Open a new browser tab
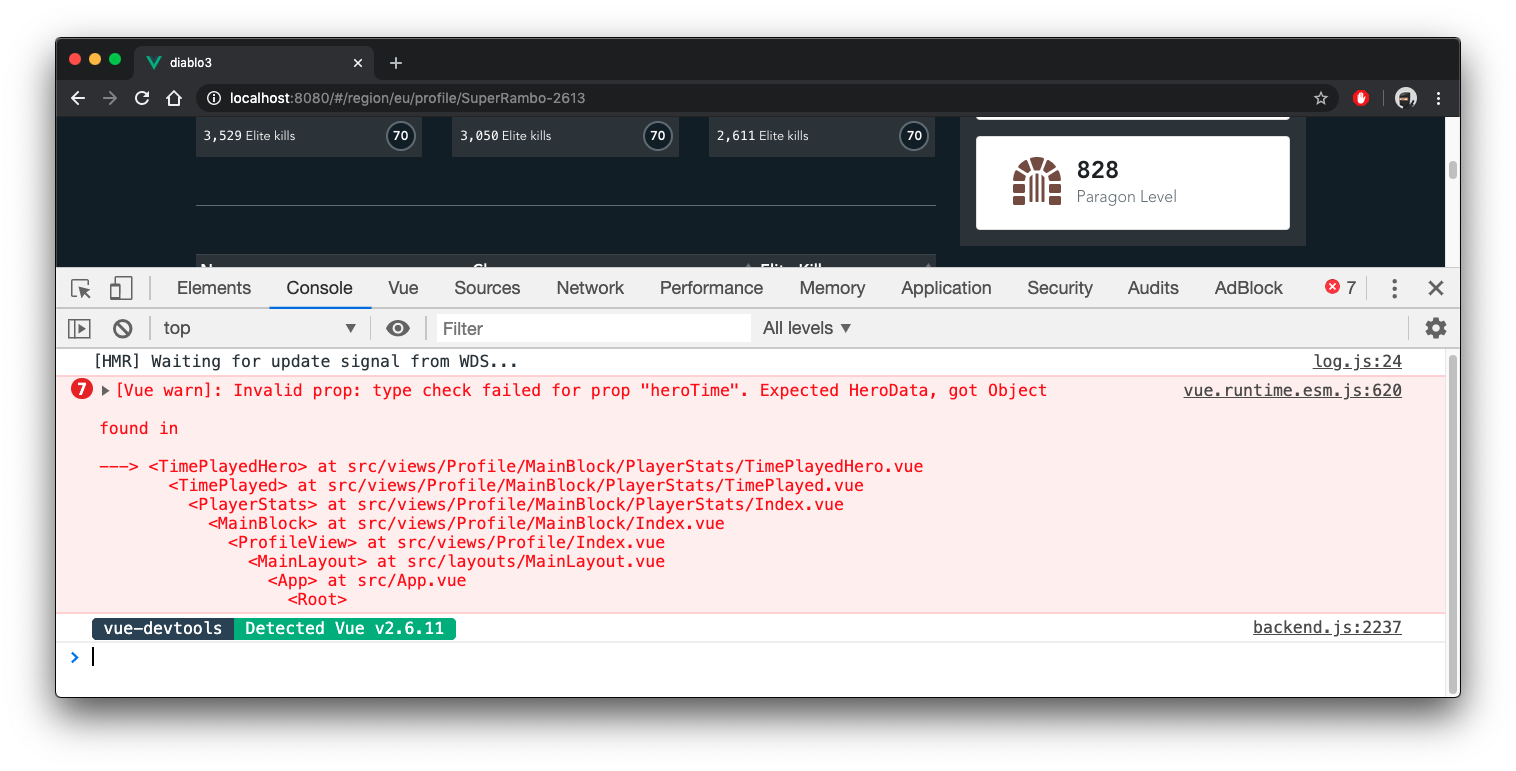 coord(396,63)
